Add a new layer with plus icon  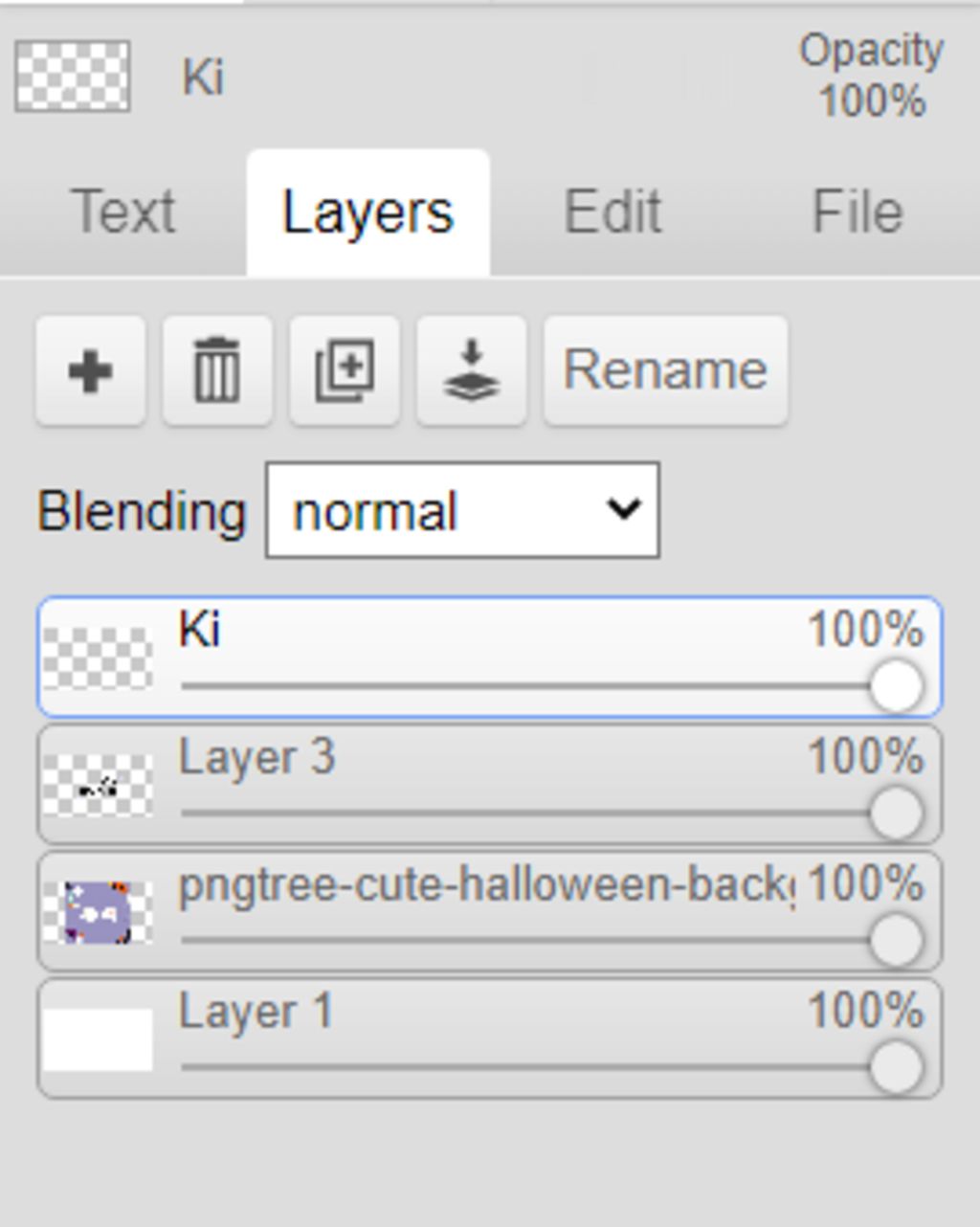click(91, 370)
